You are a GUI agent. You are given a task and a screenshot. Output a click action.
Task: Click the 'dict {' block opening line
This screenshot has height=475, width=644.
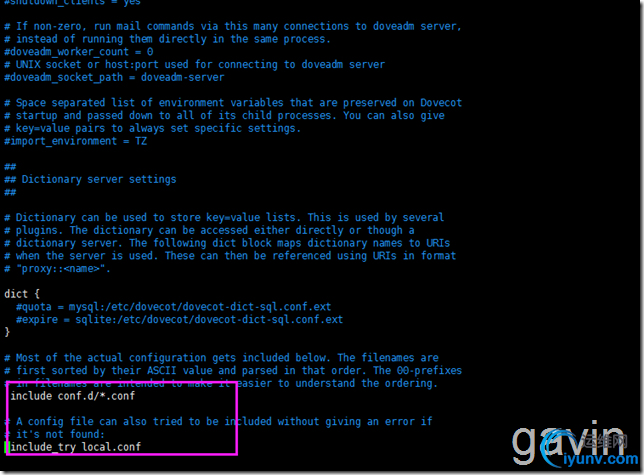[22, 294]
